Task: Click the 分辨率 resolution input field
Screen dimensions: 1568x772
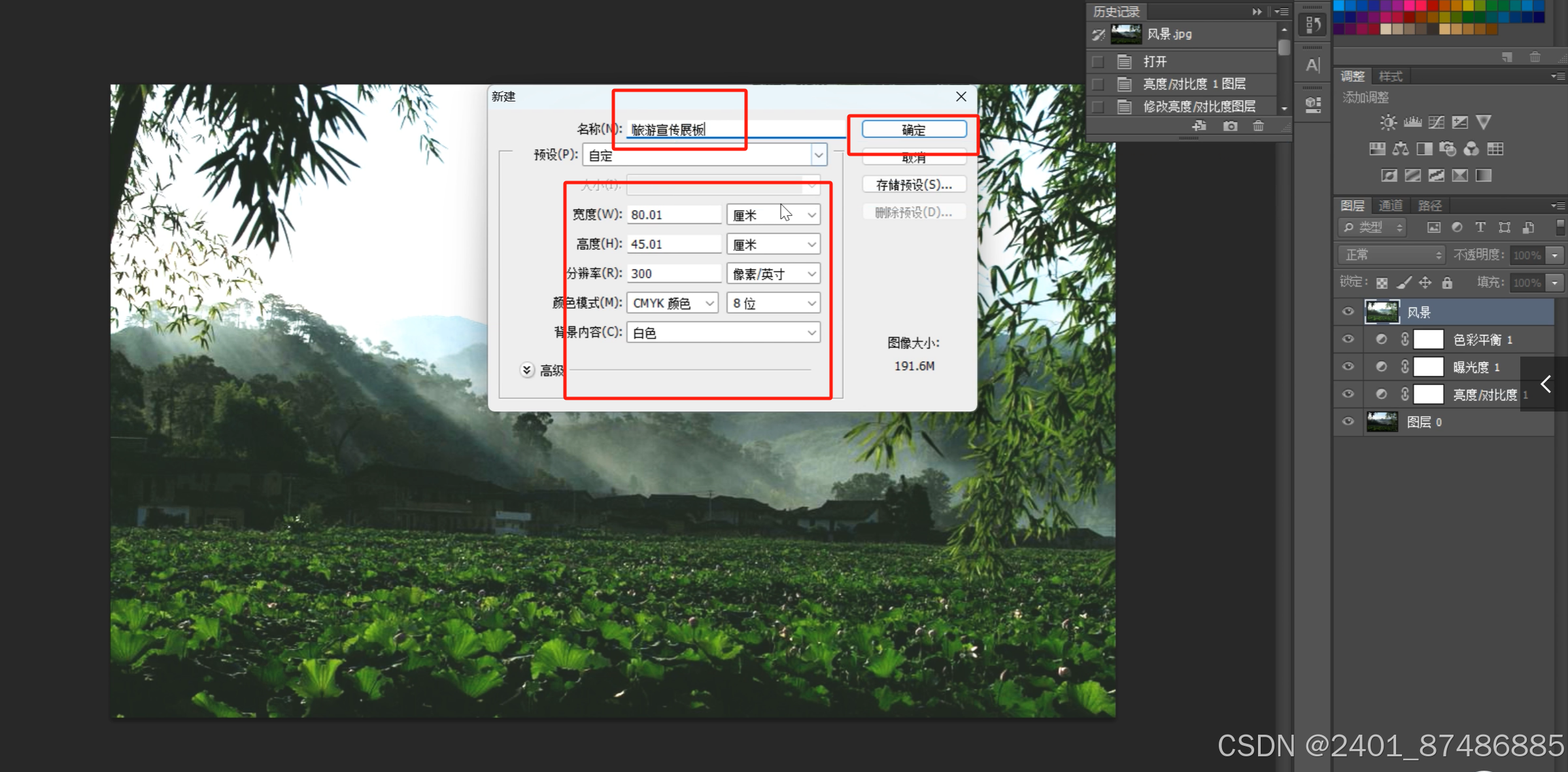Action: [x=673, y=273]
